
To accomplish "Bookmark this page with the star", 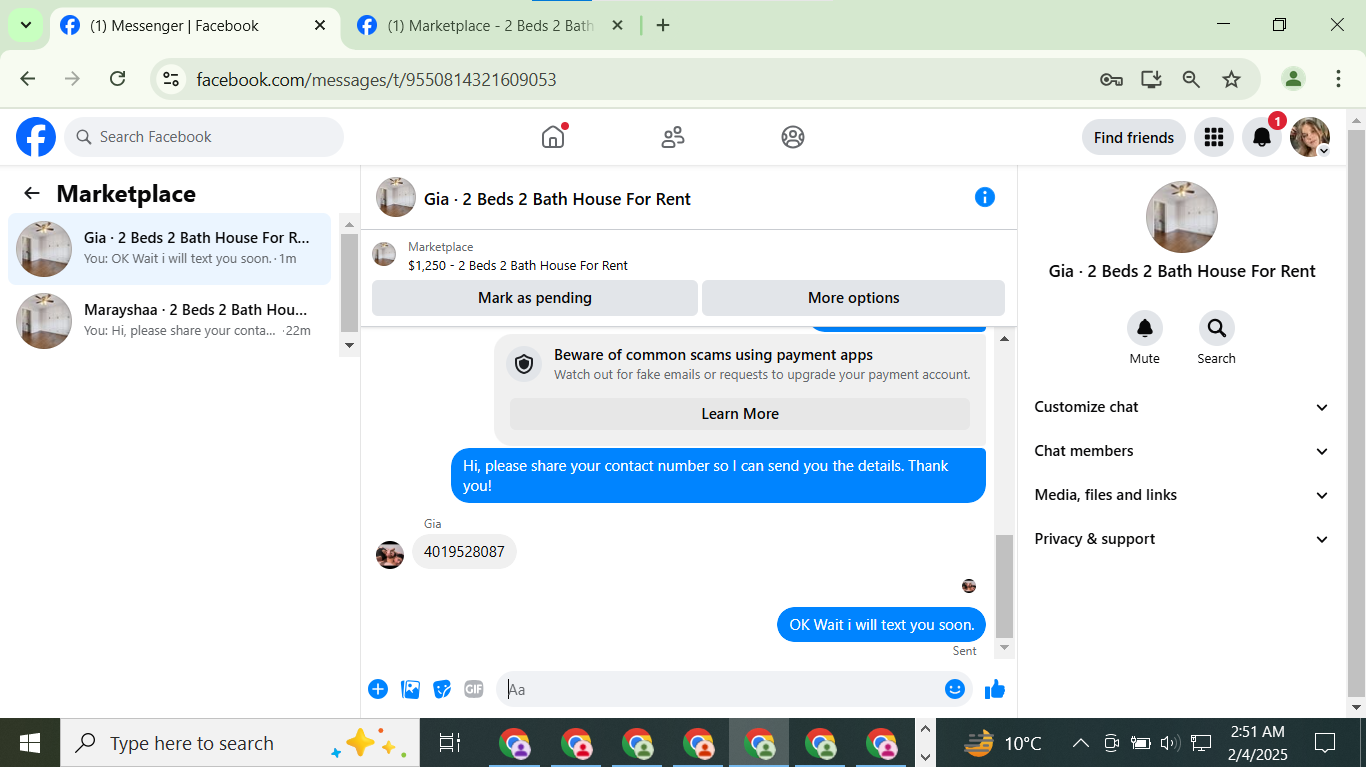I will click(x=1231, y=79).
